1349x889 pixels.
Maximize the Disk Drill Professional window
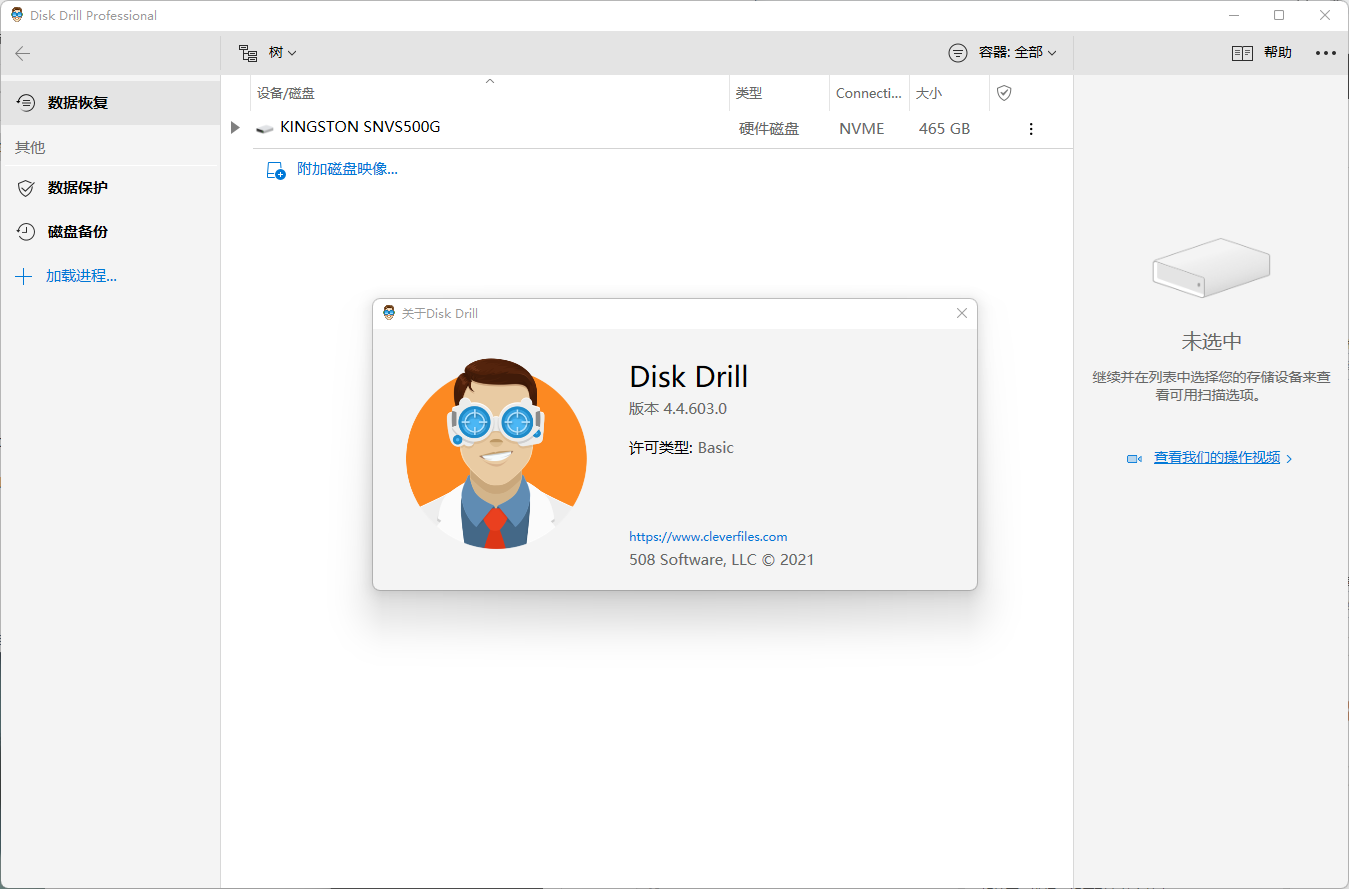(x=1279, y=15)
